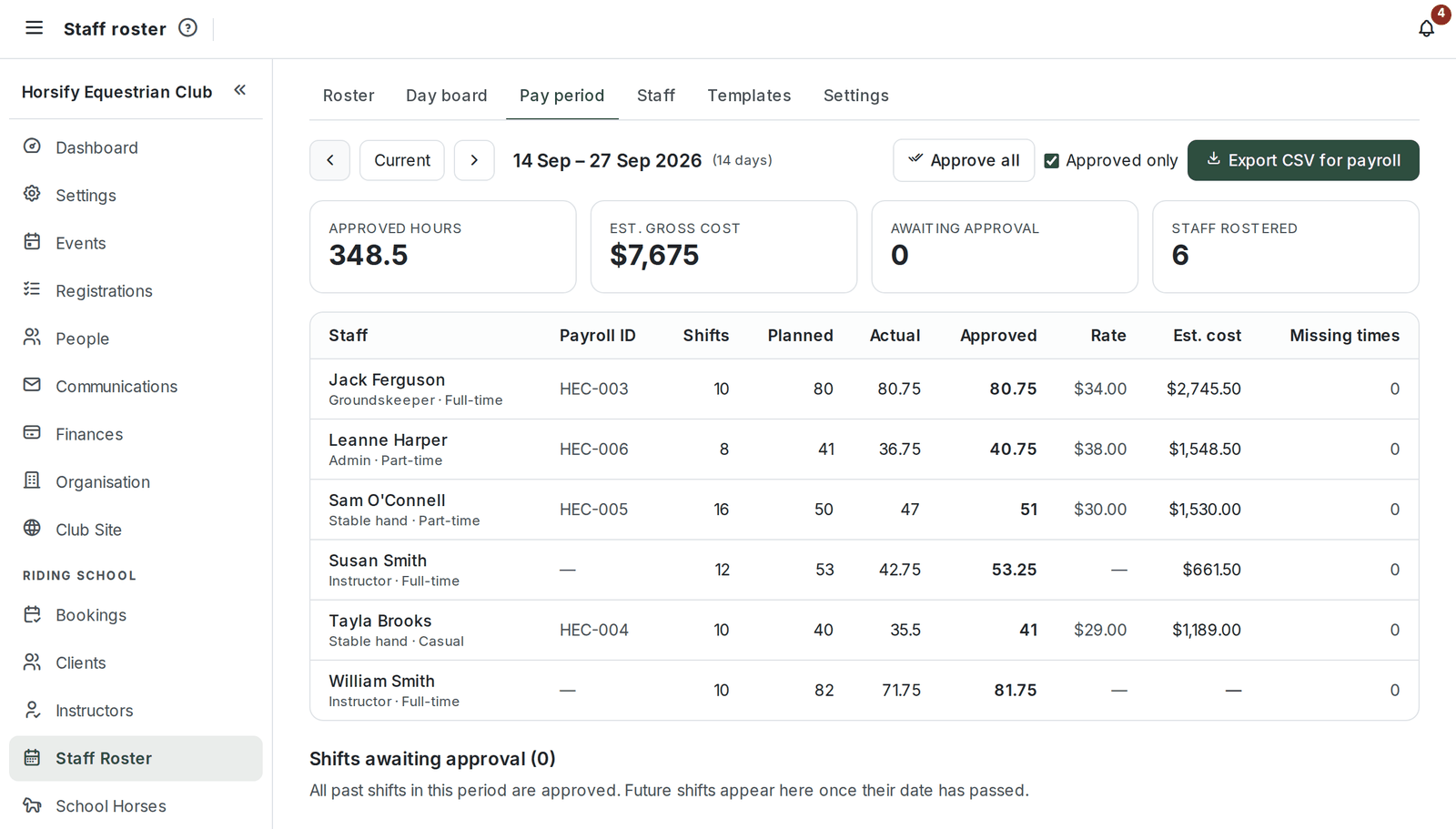Open Events in sidebar

(x=136, y=243)
